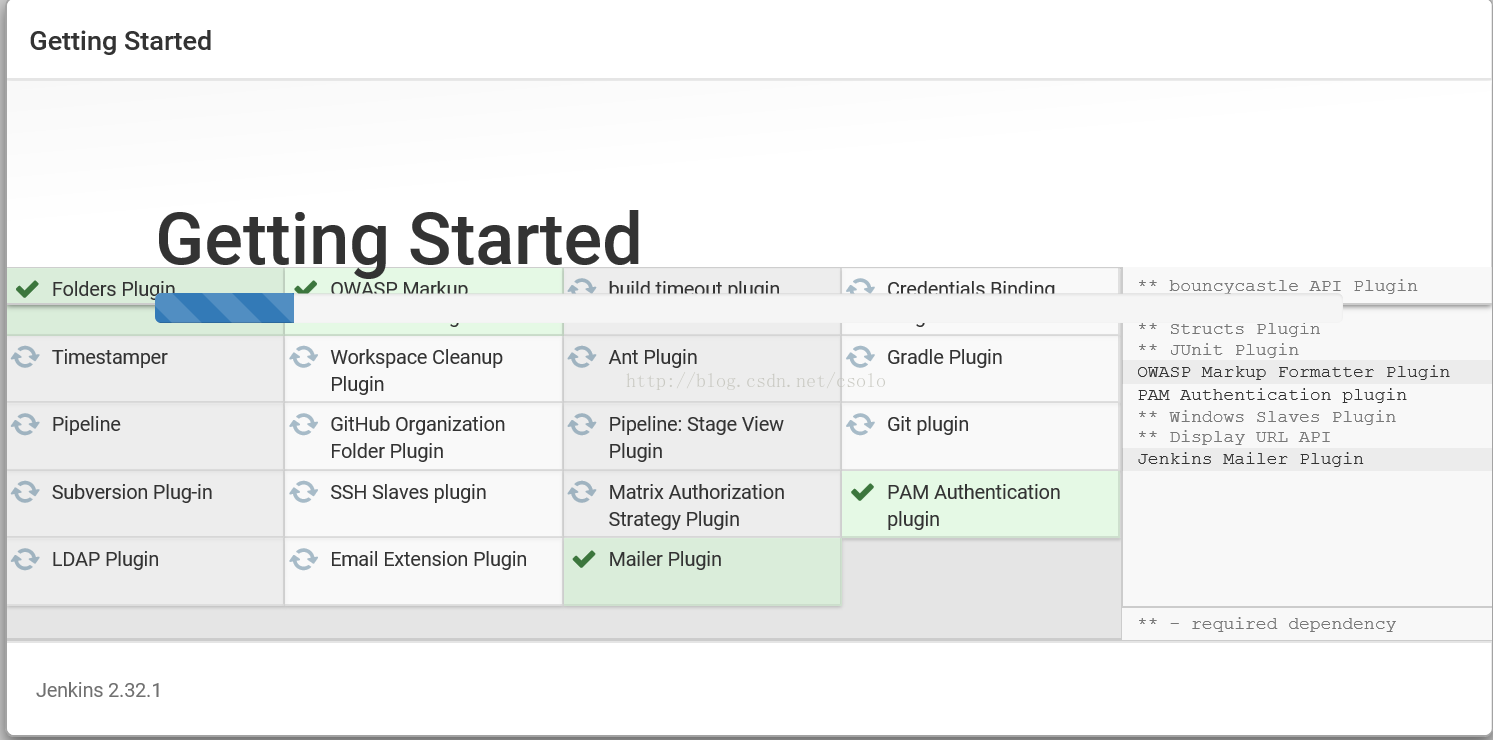Screen dimensions: 1493x740
Task: Click the sync icon next to Workspace Cleanup Plugin
Action: 303,357
